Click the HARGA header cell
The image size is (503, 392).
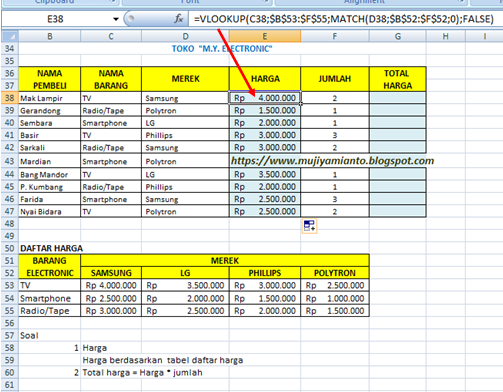[265, 79]
